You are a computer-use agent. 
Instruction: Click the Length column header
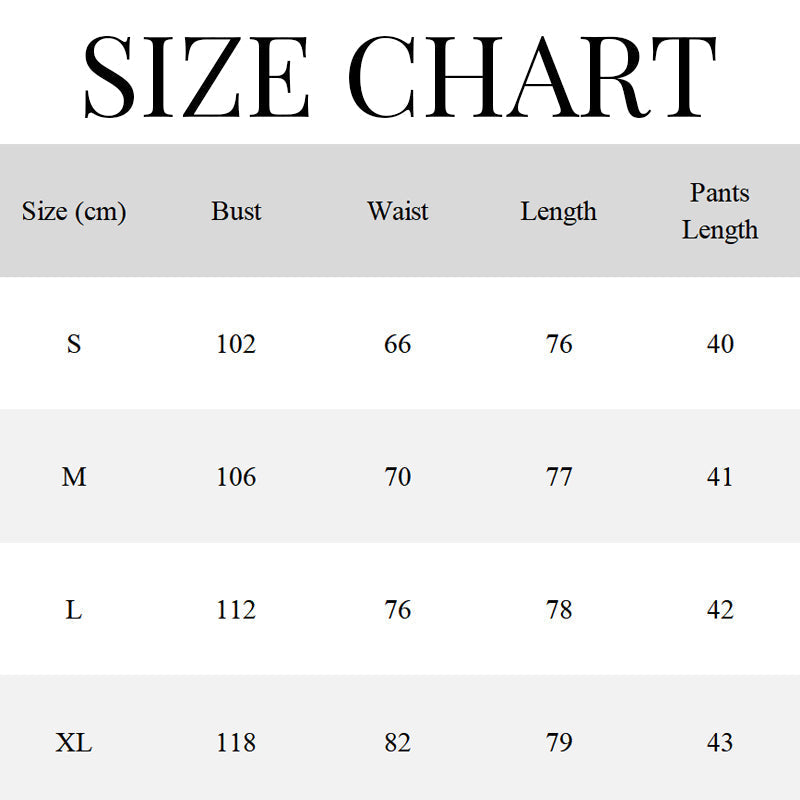tap(559, 212)
